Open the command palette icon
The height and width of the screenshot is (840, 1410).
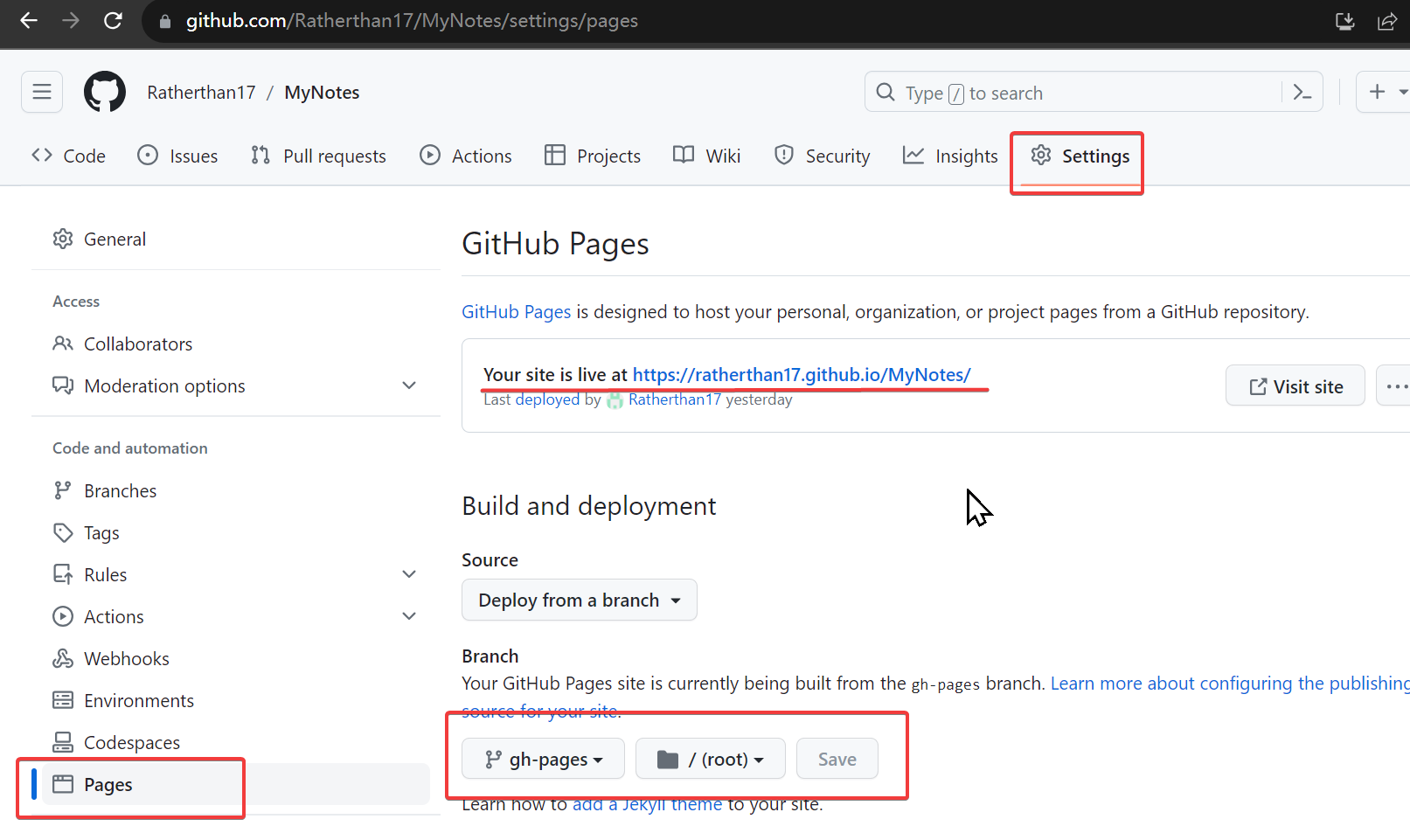pyautogui.click(x=1302, y=92)
